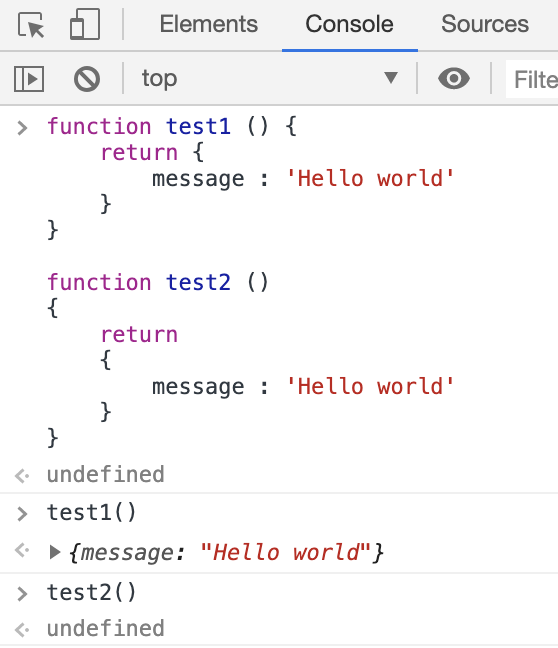This screenshot has height=648, width=558.
Task: Toggle the device toolbar icon
Action: tap(85, 24)
